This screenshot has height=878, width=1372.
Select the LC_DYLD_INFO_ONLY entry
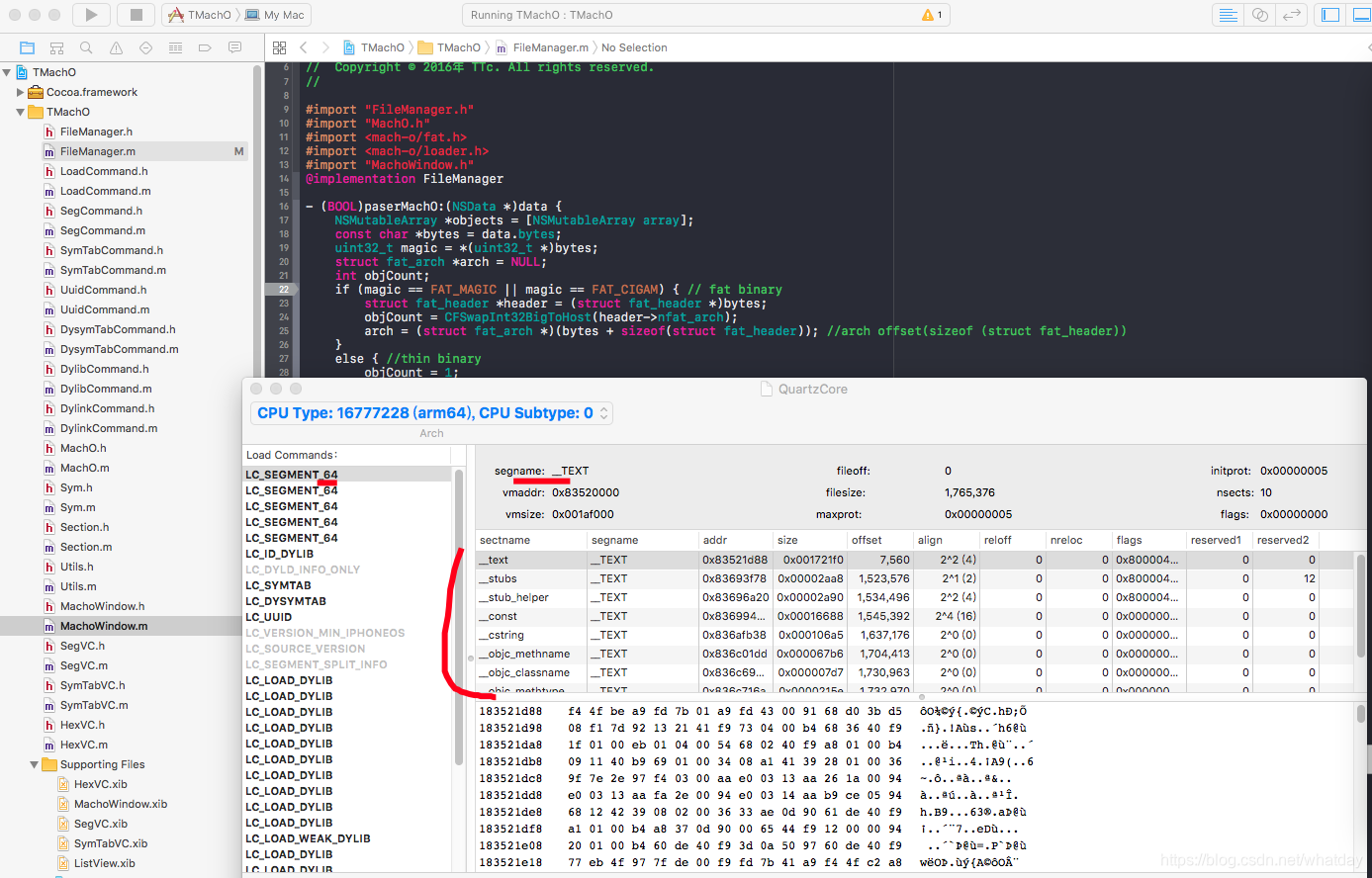[303, 570]
